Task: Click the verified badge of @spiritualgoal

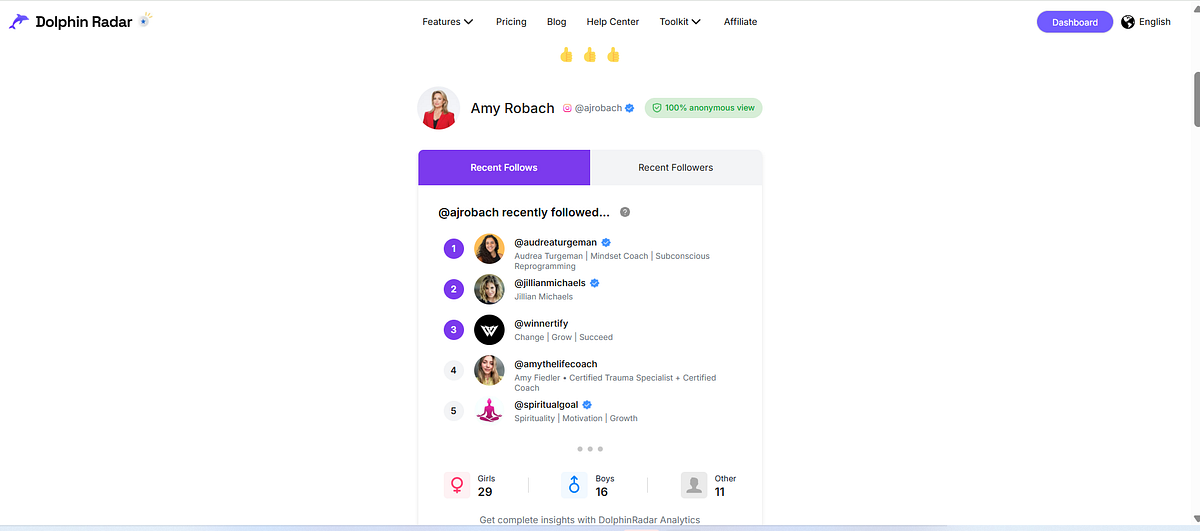Action: 587,404
